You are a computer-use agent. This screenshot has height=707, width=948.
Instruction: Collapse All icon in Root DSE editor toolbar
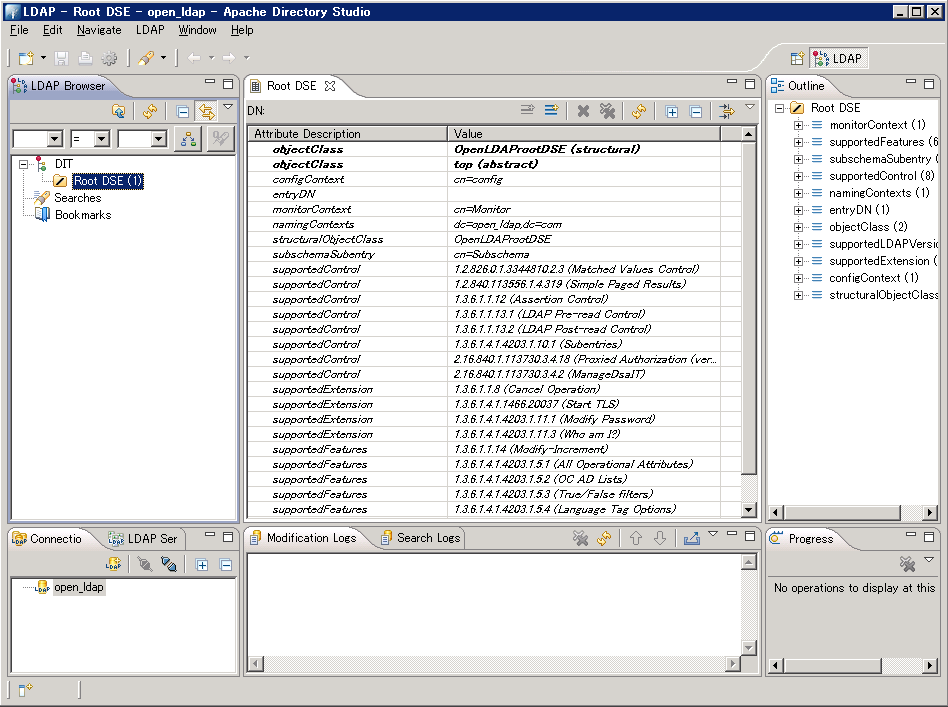point(696,111)
